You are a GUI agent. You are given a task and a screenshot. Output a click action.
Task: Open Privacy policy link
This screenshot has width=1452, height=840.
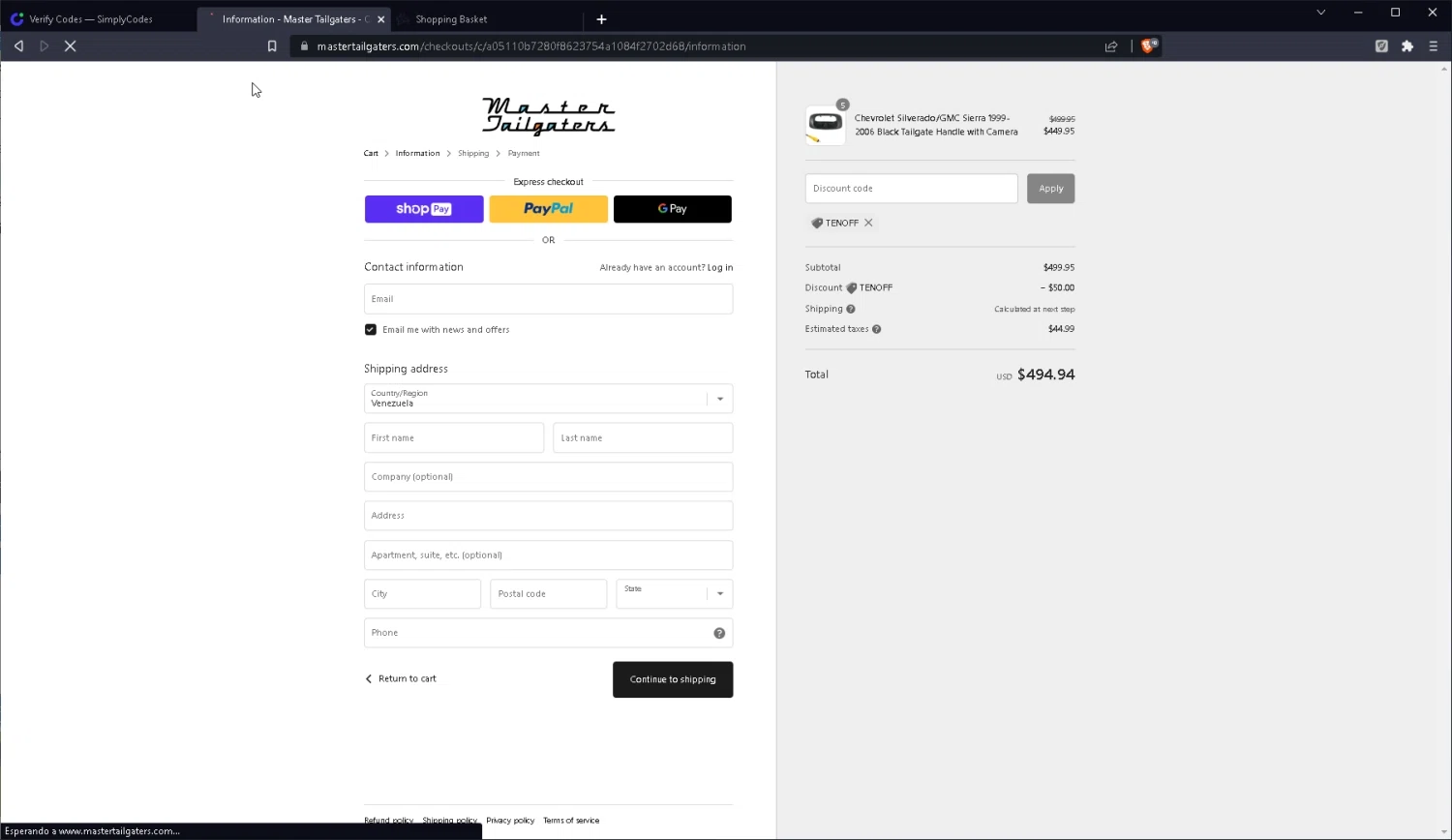tap(510, 820)
